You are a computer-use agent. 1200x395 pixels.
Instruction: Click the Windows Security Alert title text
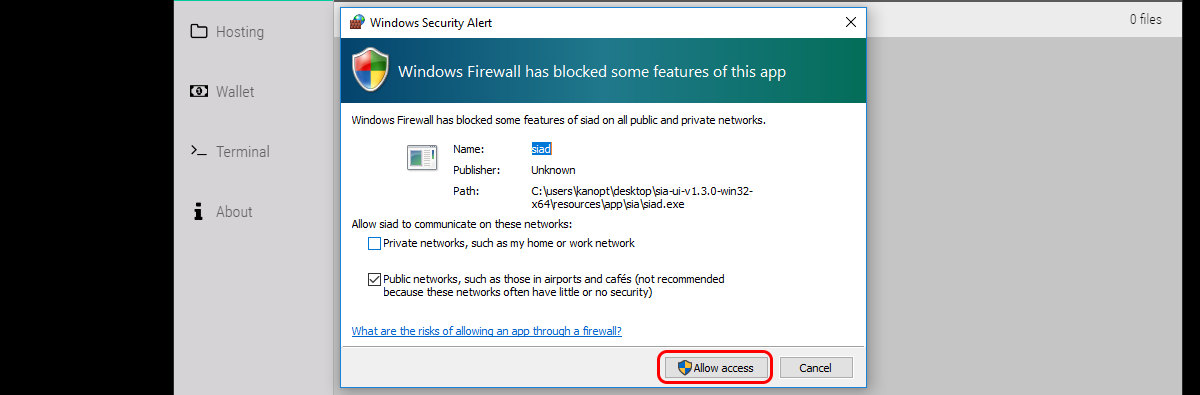coord(431,21)
